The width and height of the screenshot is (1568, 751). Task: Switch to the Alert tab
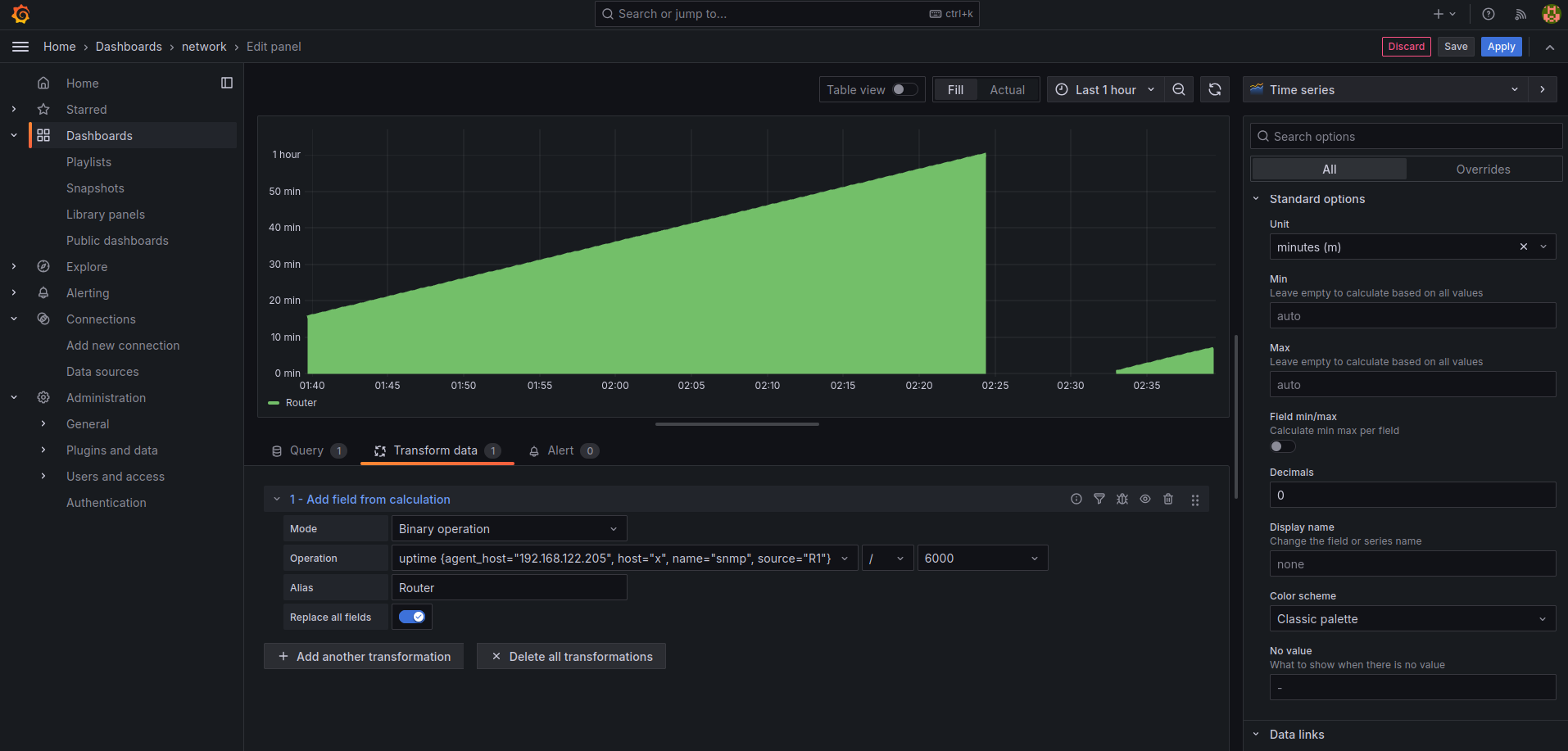coord(563,450)
